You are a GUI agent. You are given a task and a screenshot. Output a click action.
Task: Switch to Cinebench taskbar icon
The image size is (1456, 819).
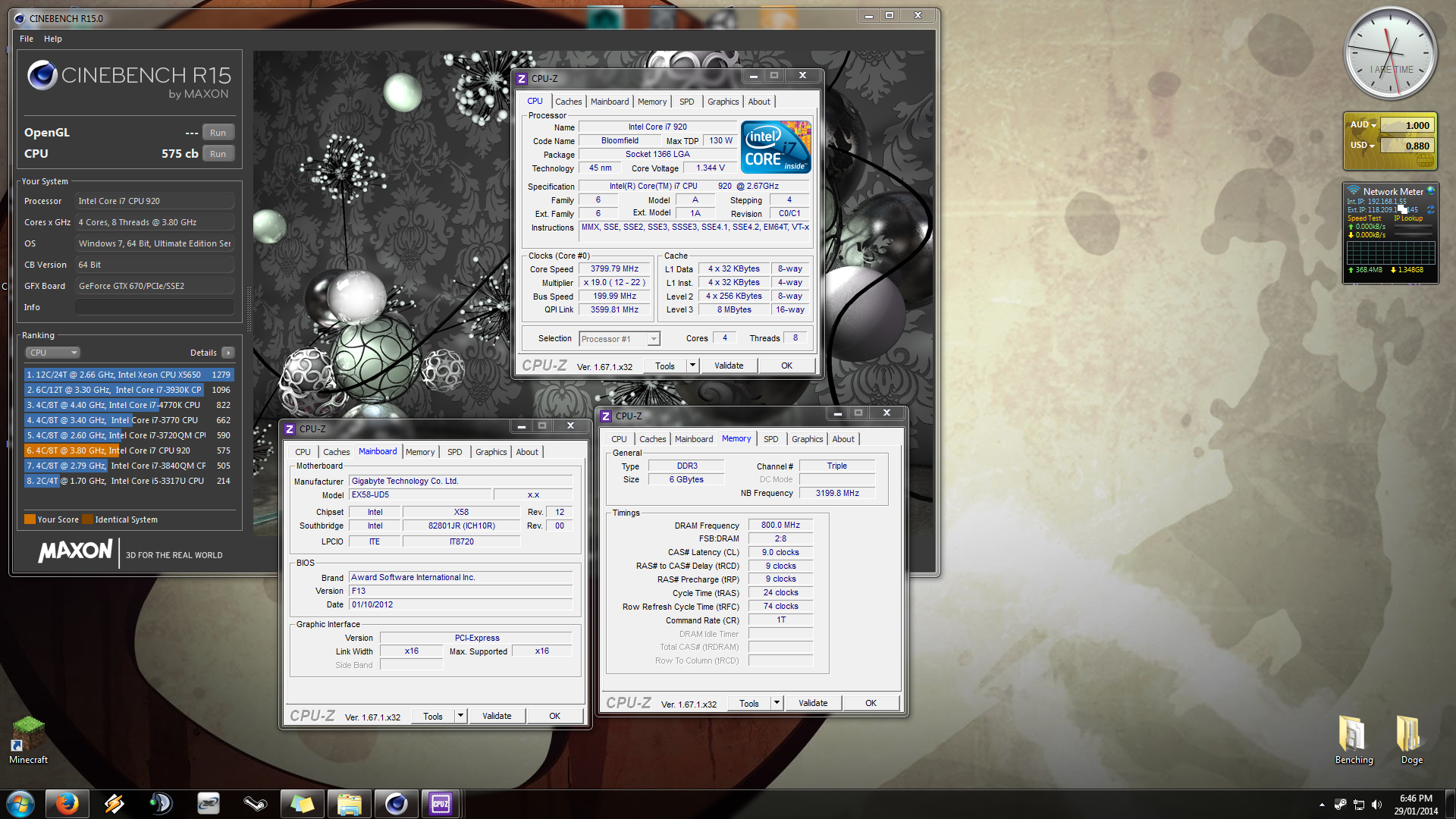(x=396, y=804)
